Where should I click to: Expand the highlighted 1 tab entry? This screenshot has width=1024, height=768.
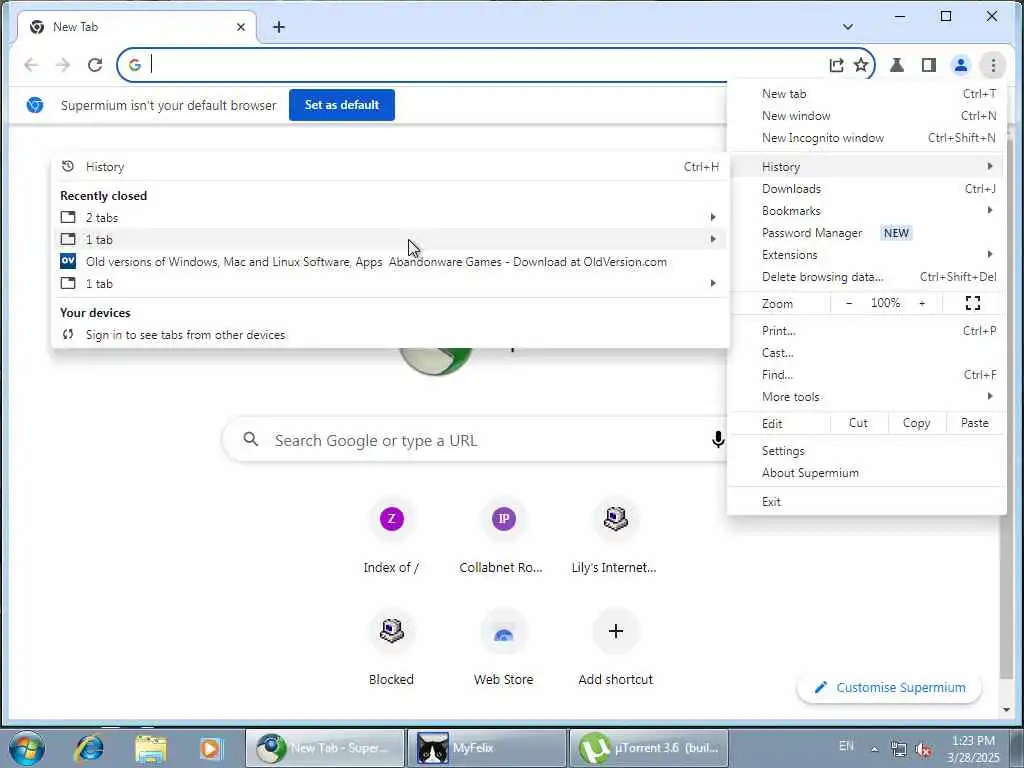coord(390,240)
